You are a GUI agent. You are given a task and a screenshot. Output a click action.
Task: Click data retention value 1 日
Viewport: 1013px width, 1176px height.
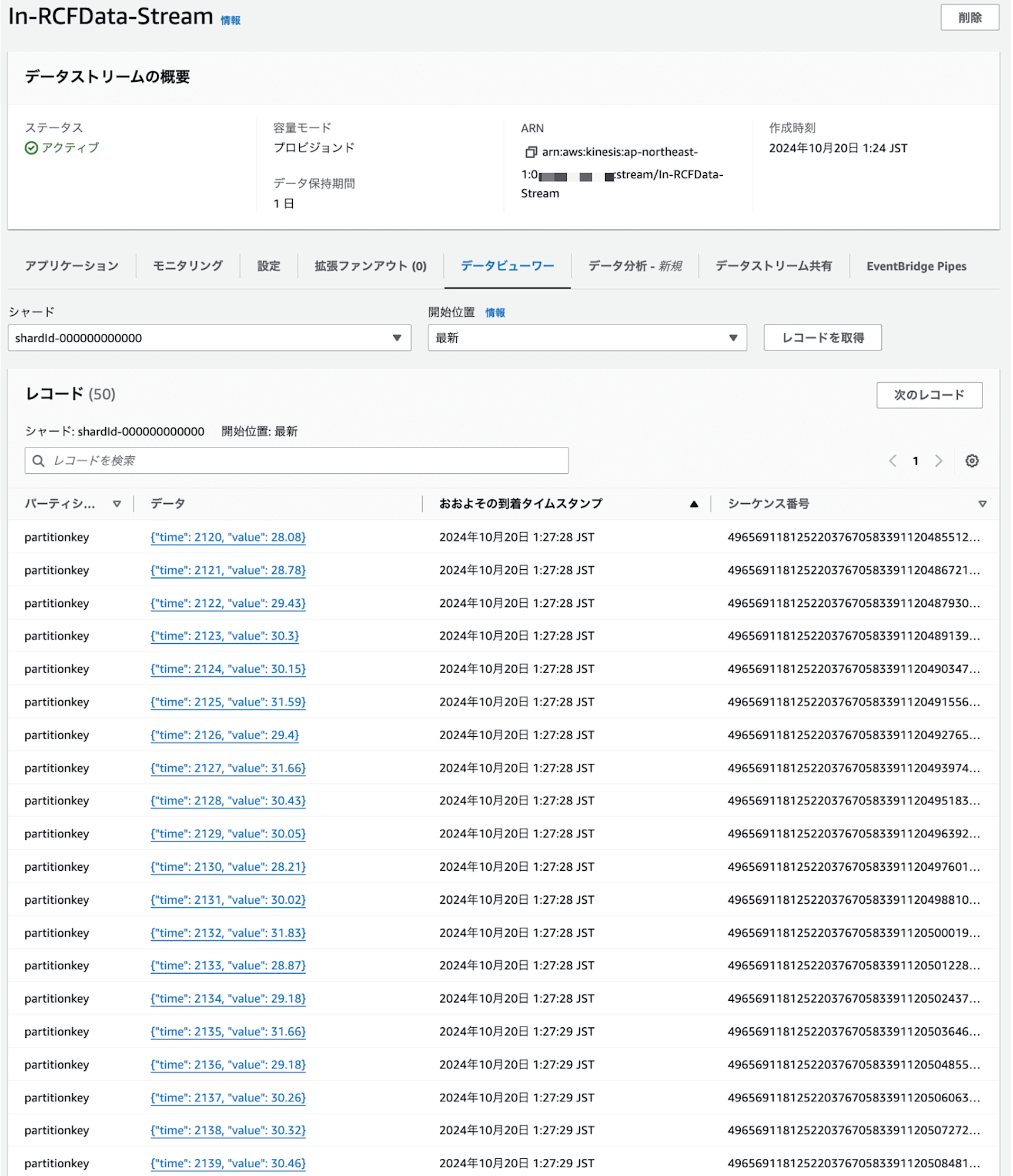[284, 204]
